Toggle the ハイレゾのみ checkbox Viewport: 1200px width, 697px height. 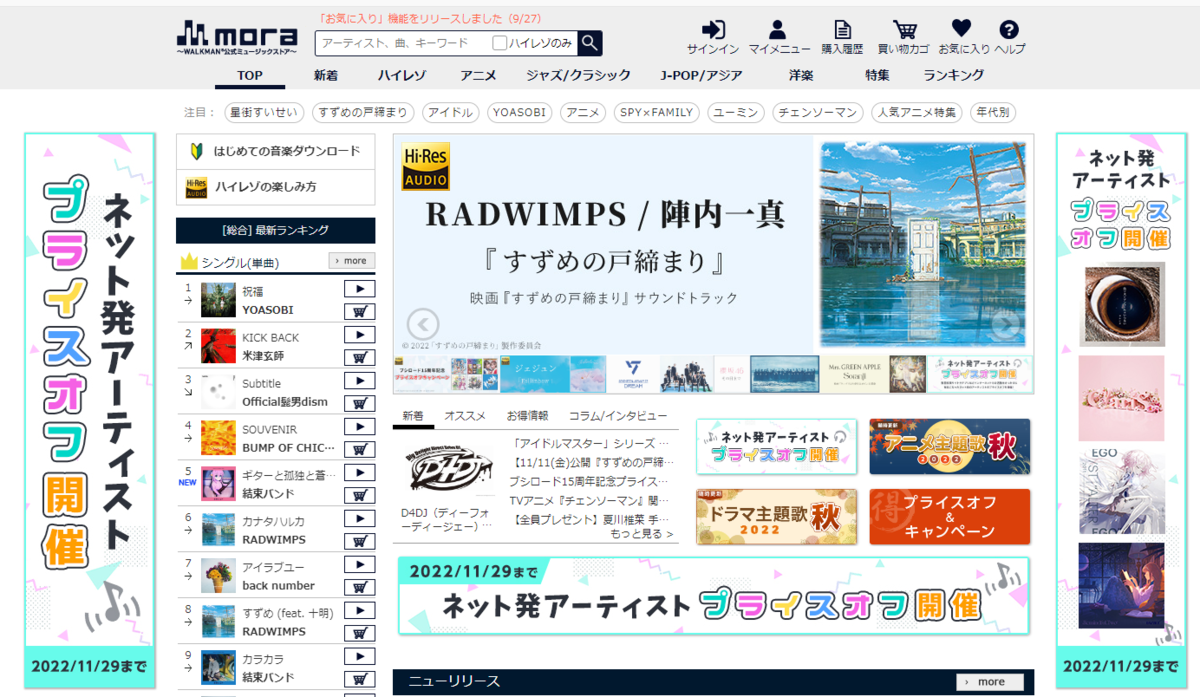500,43
